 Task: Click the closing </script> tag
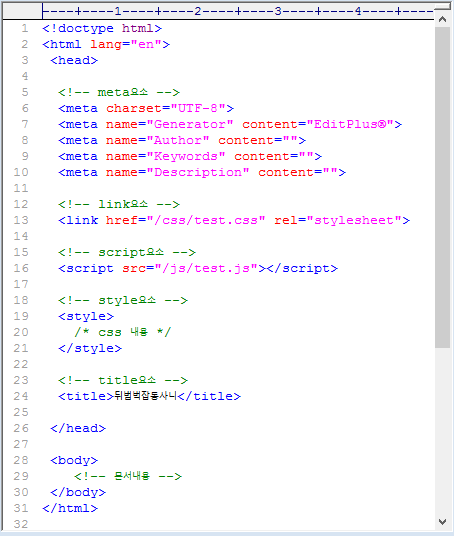[302, 269]
